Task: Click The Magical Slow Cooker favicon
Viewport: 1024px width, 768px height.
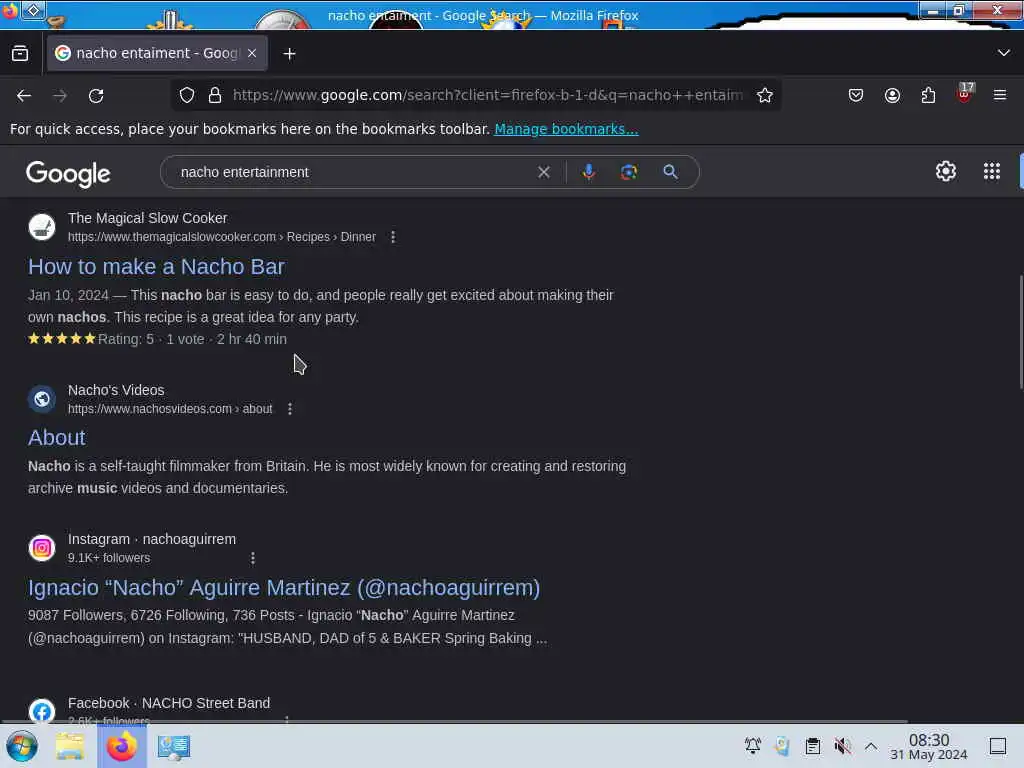Action: click(42, 227)
